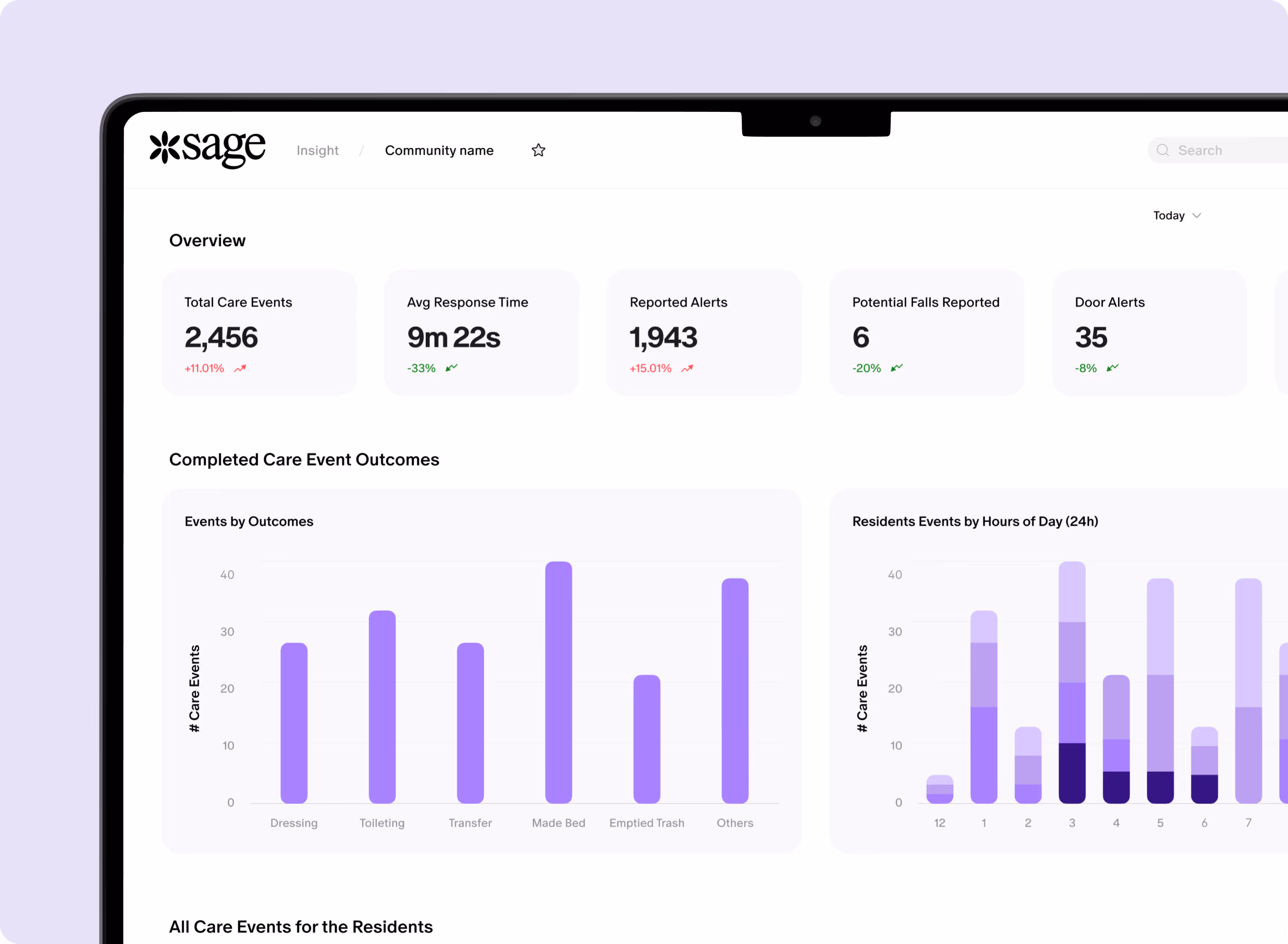The height and width of the screenshot is (944, 1288).
Task: Click Avg Response Time downward trend icon
Action: coord(451,368)
